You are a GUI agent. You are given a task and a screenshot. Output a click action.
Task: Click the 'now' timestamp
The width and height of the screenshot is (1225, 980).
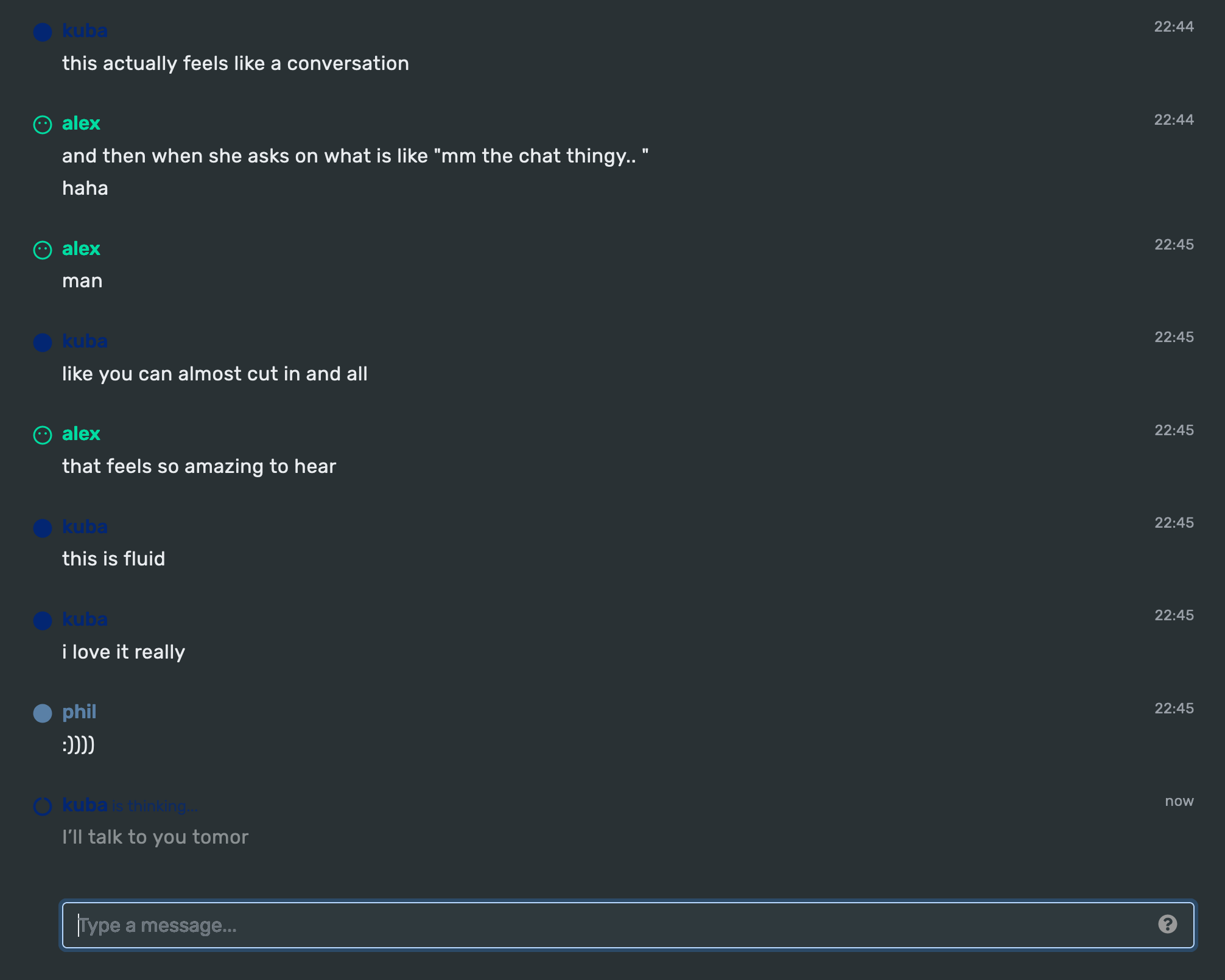[1179, 801]
